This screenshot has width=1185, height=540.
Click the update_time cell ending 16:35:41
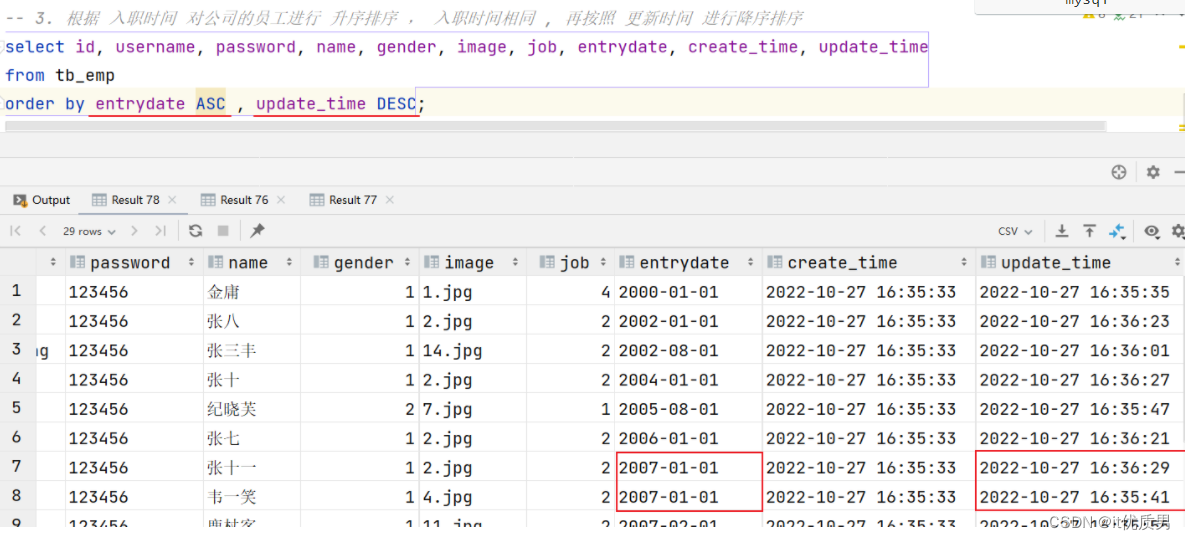(x=1080, y=498)
